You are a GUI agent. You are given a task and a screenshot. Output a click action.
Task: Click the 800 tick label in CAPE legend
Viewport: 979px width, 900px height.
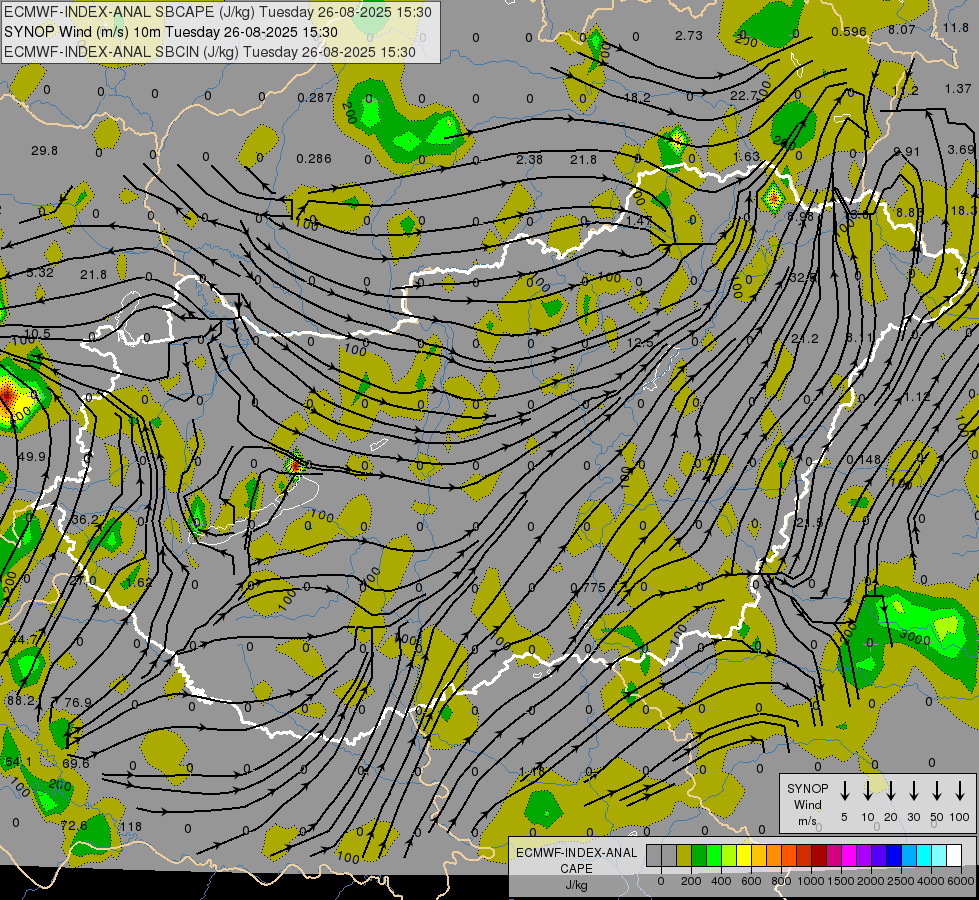coord(781,881)
